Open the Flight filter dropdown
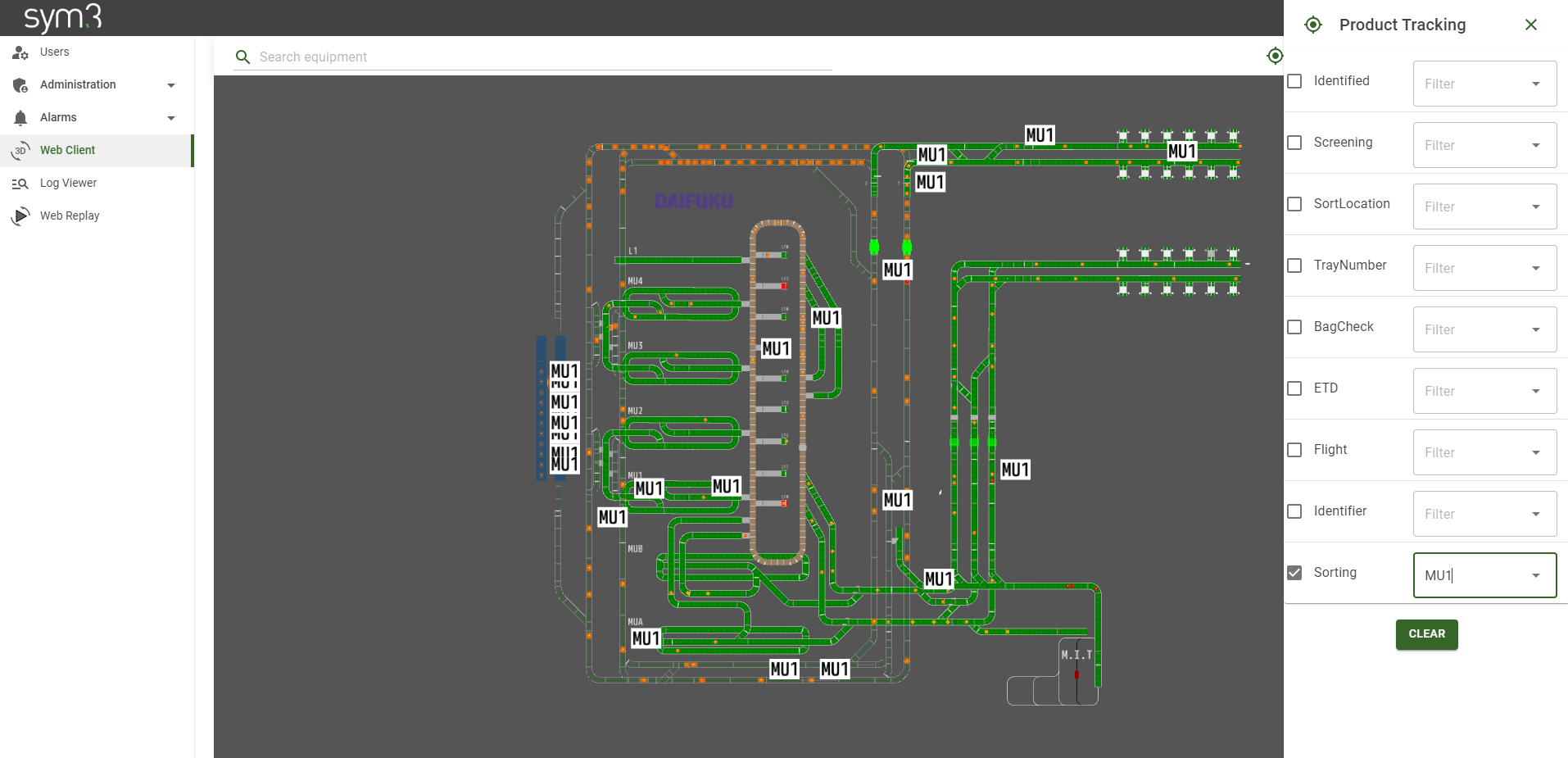 click(x=1535, y=452)
